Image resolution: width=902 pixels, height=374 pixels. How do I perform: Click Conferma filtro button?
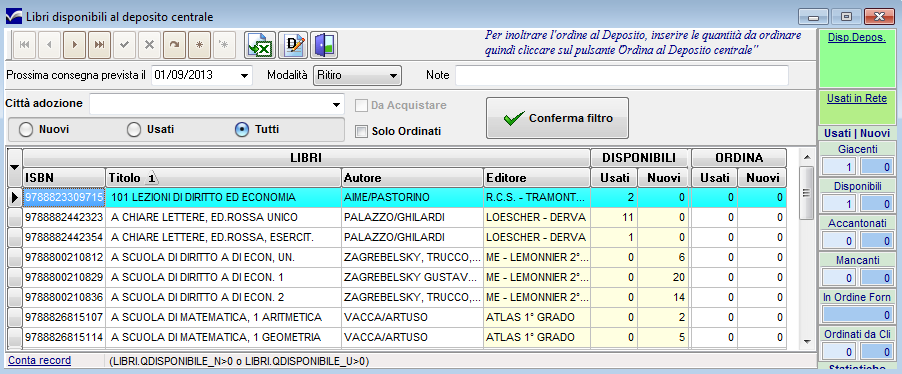click(x=557, y=119)
